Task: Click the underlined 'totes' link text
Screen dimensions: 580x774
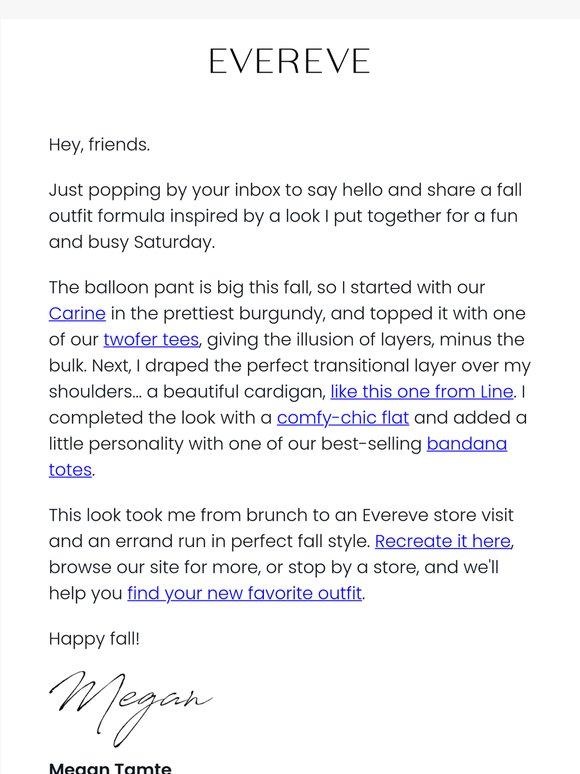Action: (x=70, y=470)
